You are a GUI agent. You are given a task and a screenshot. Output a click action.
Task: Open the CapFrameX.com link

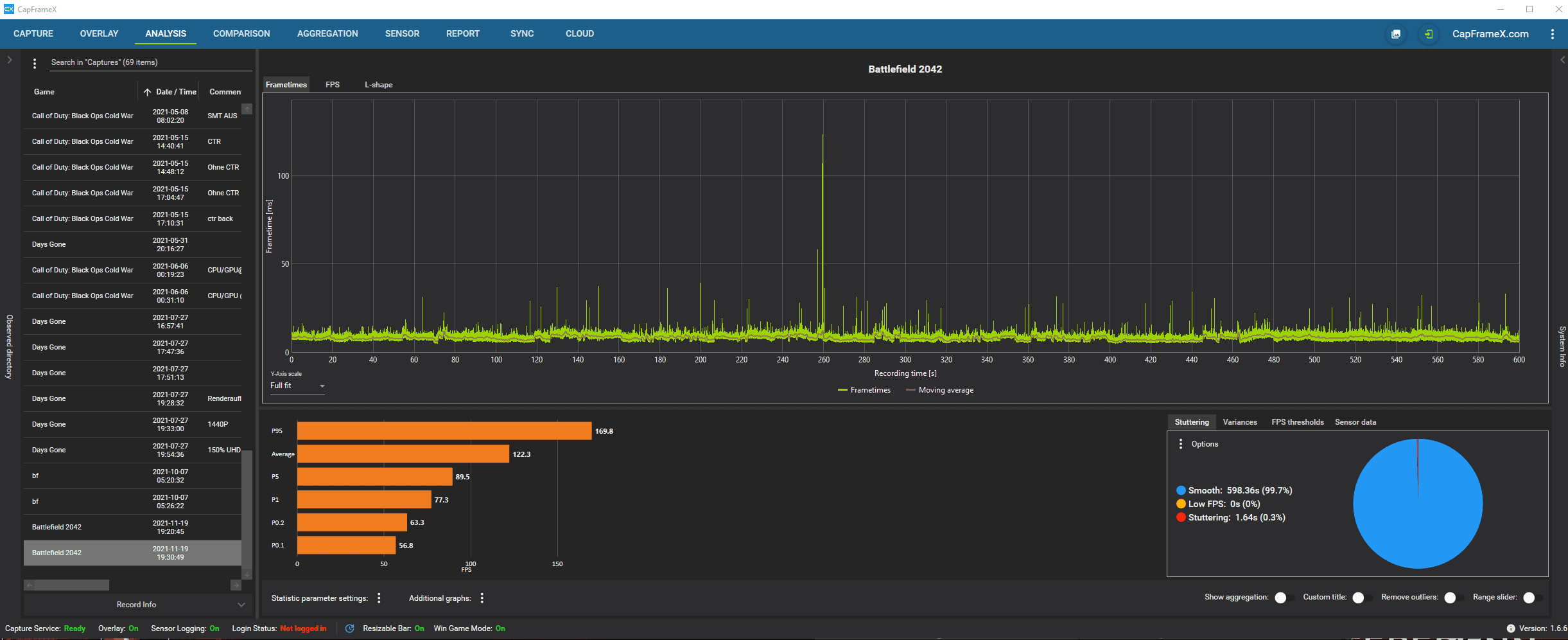(x=1490, y=34)
